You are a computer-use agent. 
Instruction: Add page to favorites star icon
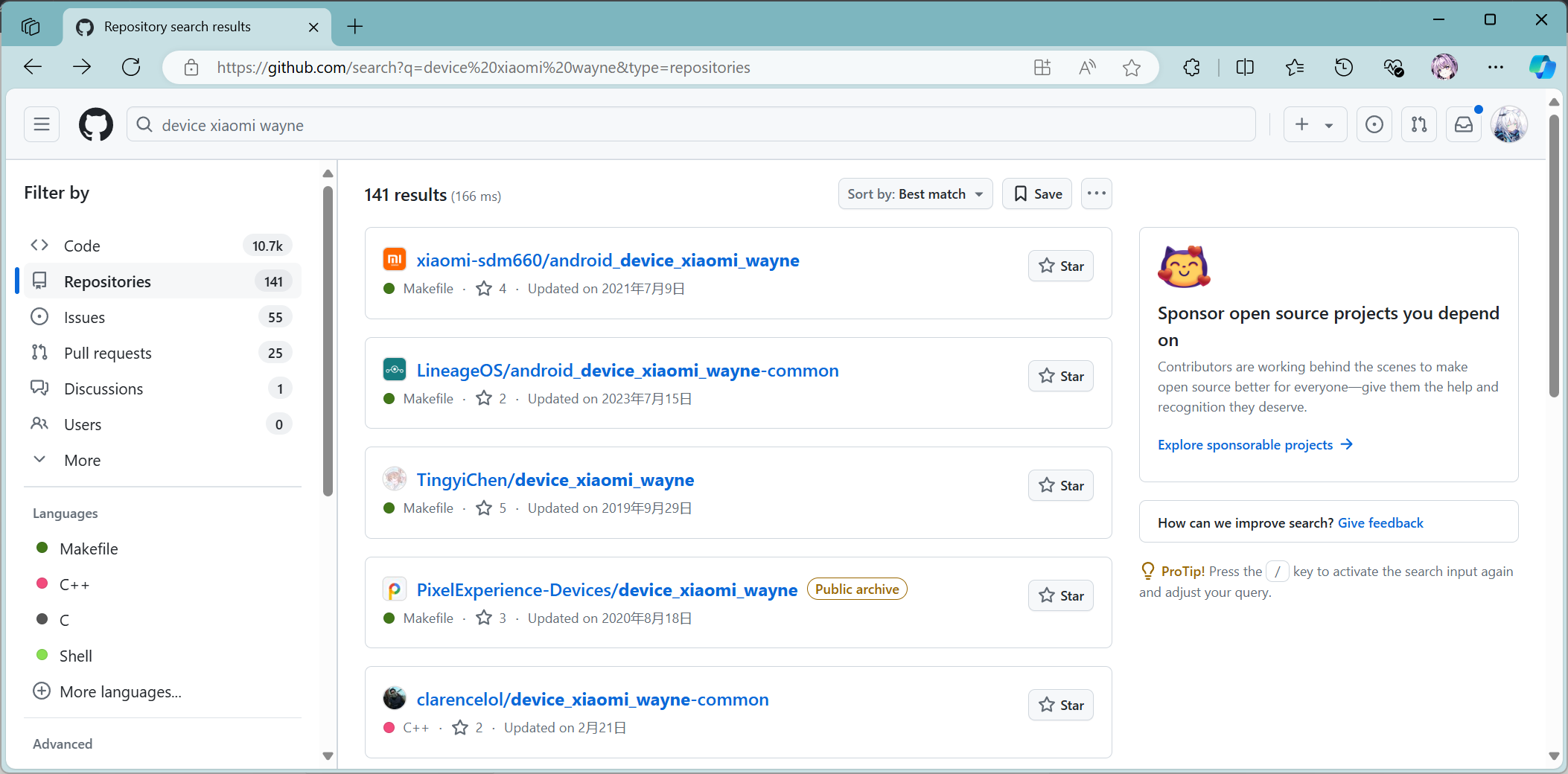pos(1132,68)
